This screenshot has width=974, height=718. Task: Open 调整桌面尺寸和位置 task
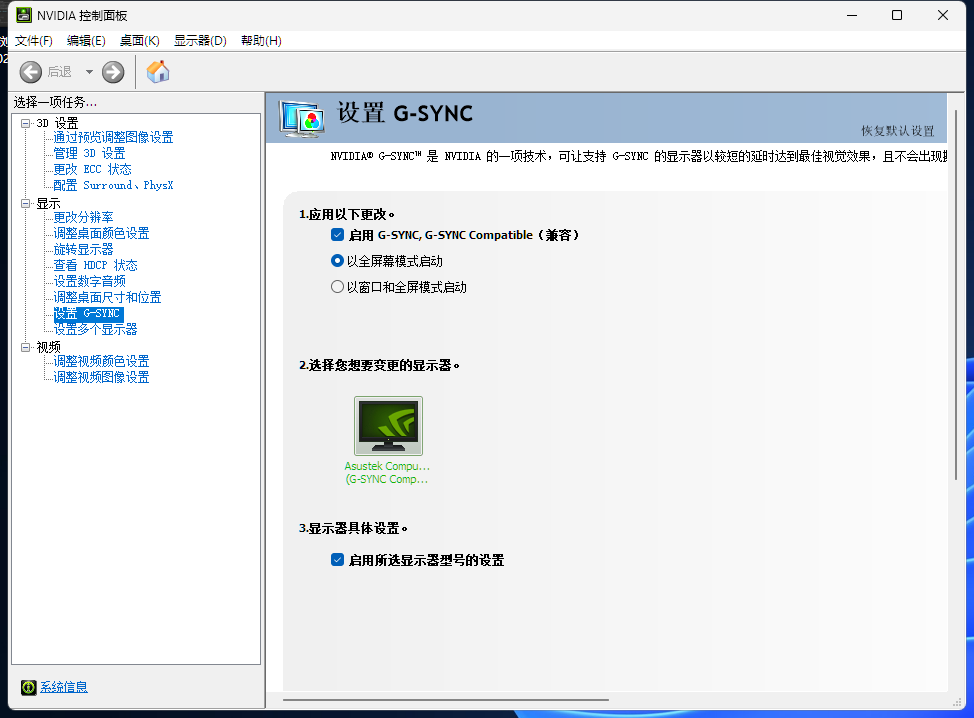[x=107, y=298]
